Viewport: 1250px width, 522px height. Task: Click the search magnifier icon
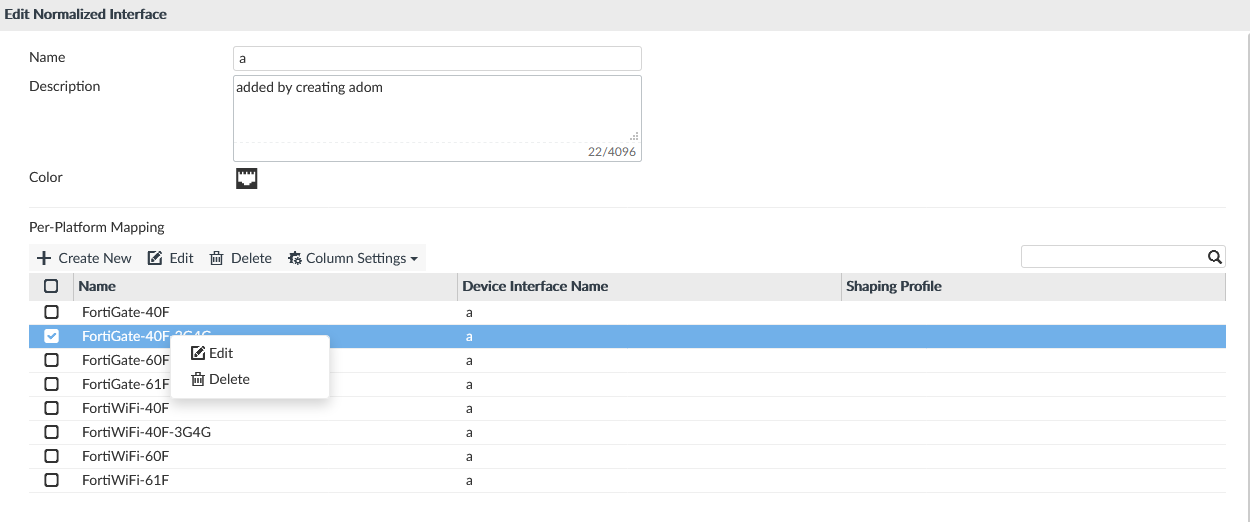(x=1215, y=257)
